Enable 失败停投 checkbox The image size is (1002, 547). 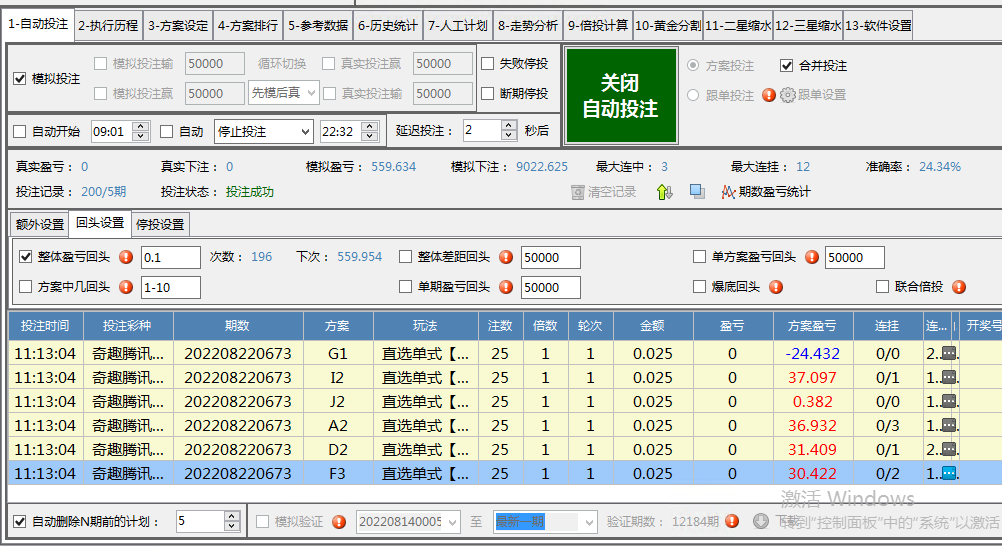click(488, 63)
